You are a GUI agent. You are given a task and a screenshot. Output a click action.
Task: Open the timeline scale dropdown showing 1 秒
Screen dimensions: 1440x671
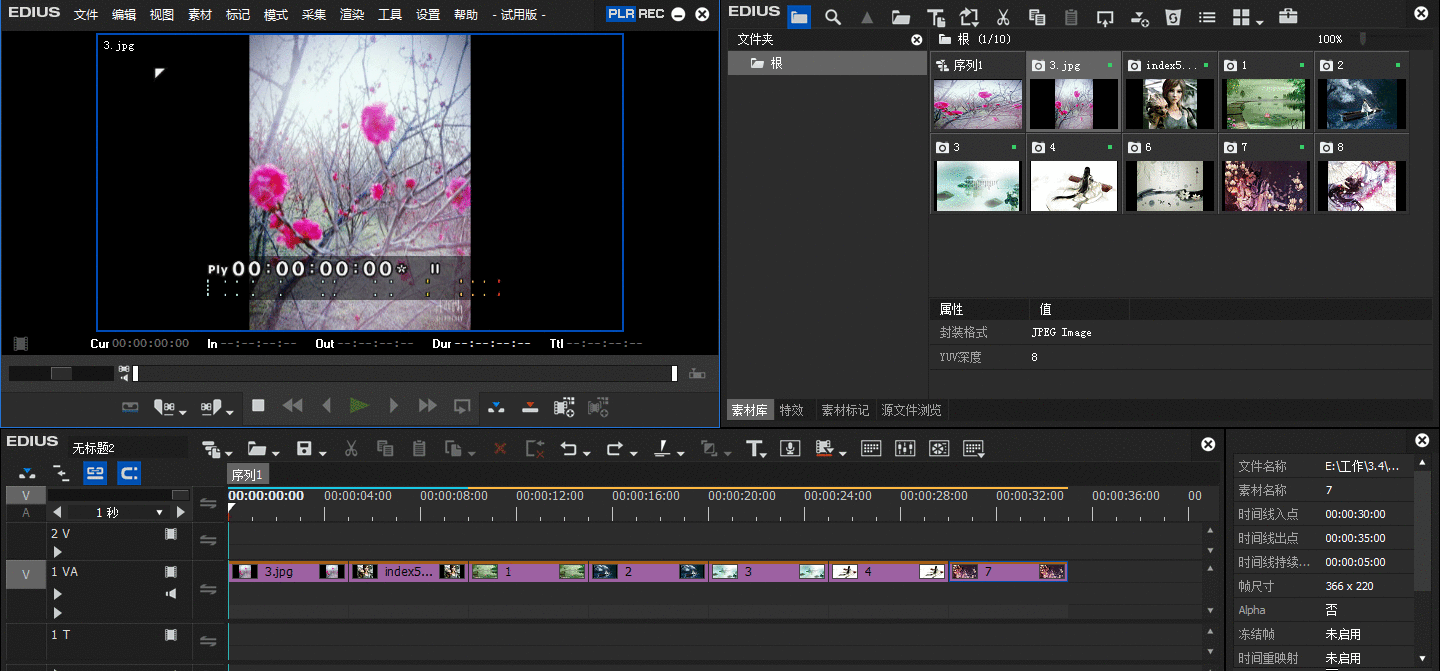pos(159,512)
